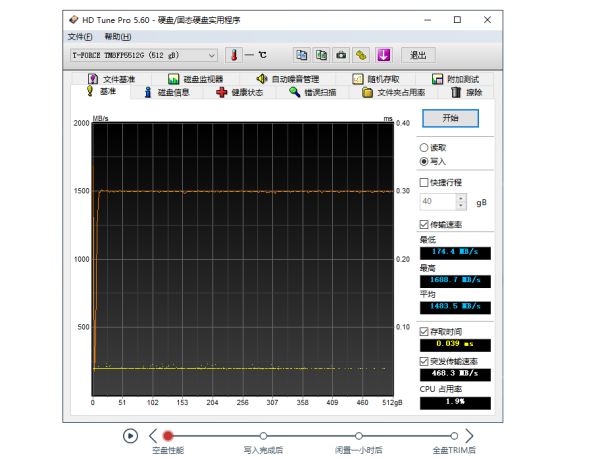Enable the 快捷行程 short stroke checkbox

424,182
